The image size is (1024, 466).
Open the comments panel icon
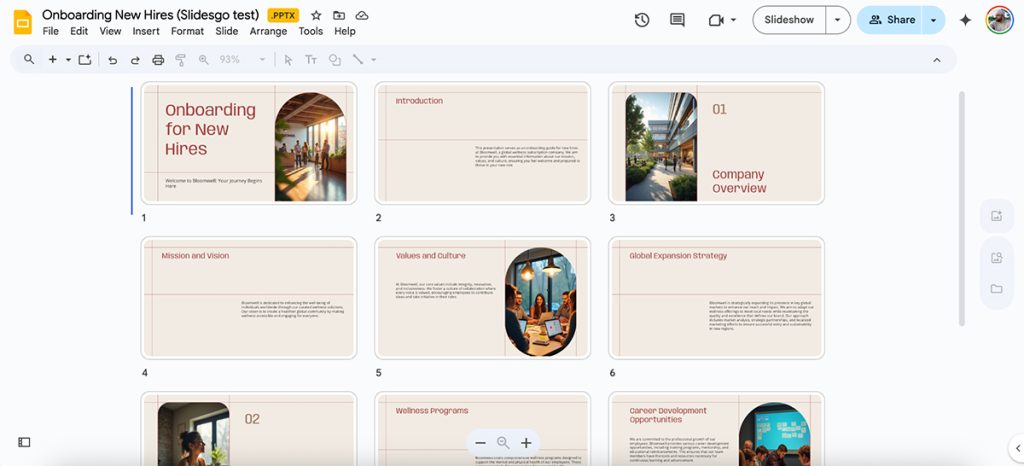(x=677, y=20)
